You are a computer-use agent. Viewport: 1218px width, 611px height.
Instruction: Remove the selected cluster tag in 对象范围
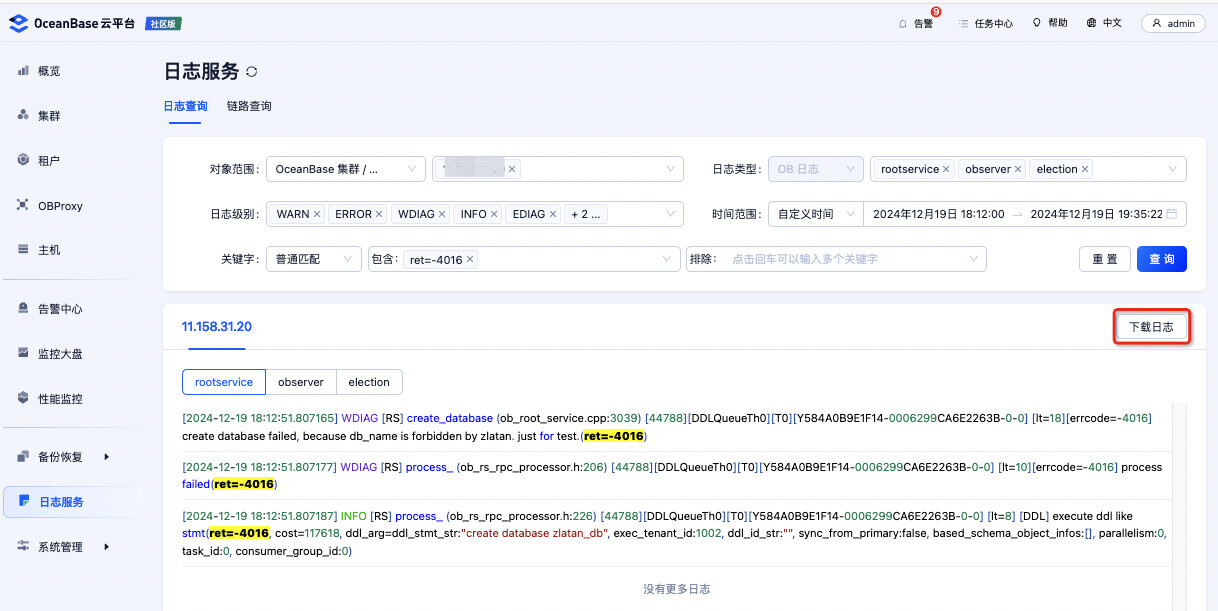point(512,170)
